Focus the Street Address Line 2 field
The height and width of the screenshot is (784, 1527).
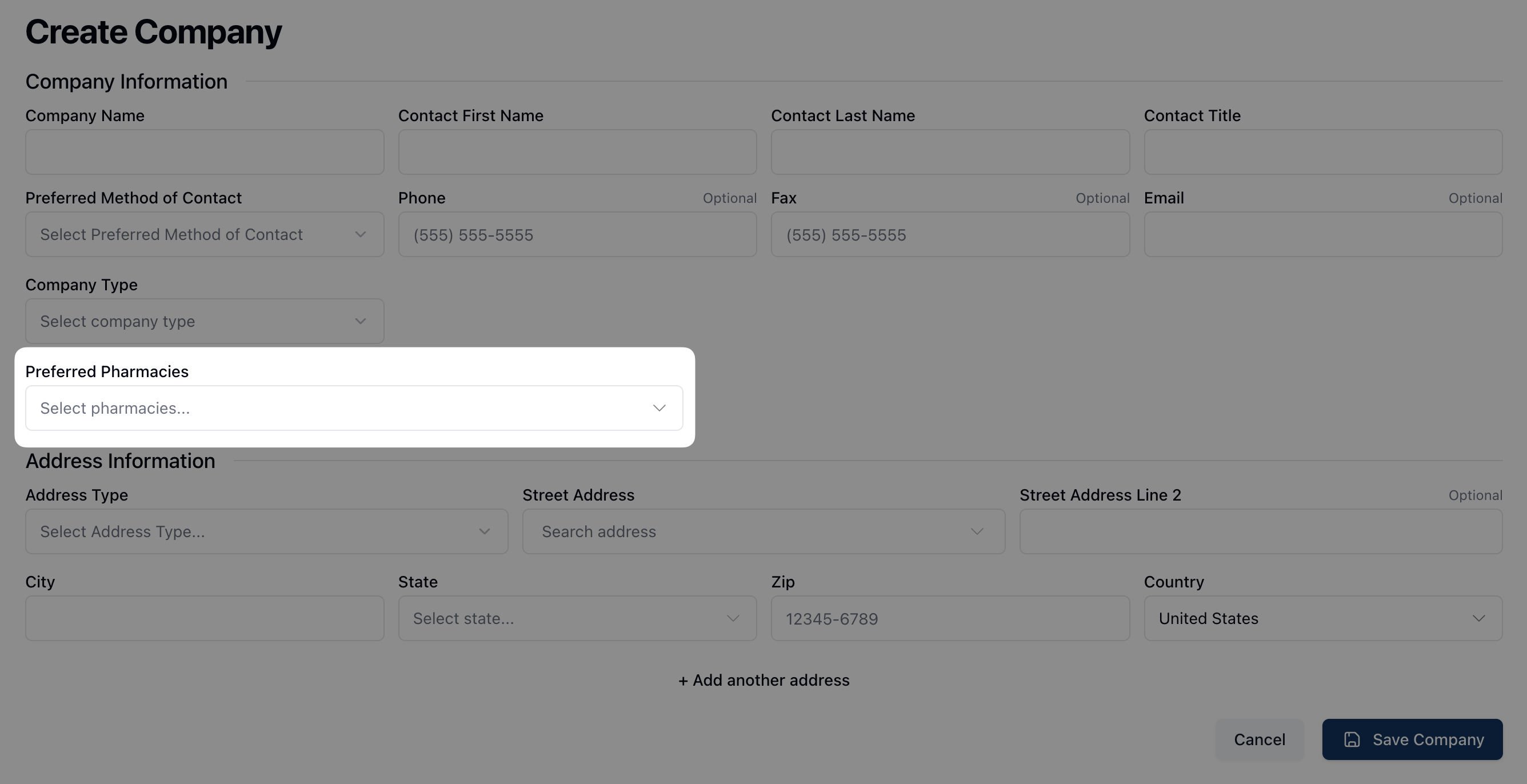pyautogui.click(x=1260, y=531)
